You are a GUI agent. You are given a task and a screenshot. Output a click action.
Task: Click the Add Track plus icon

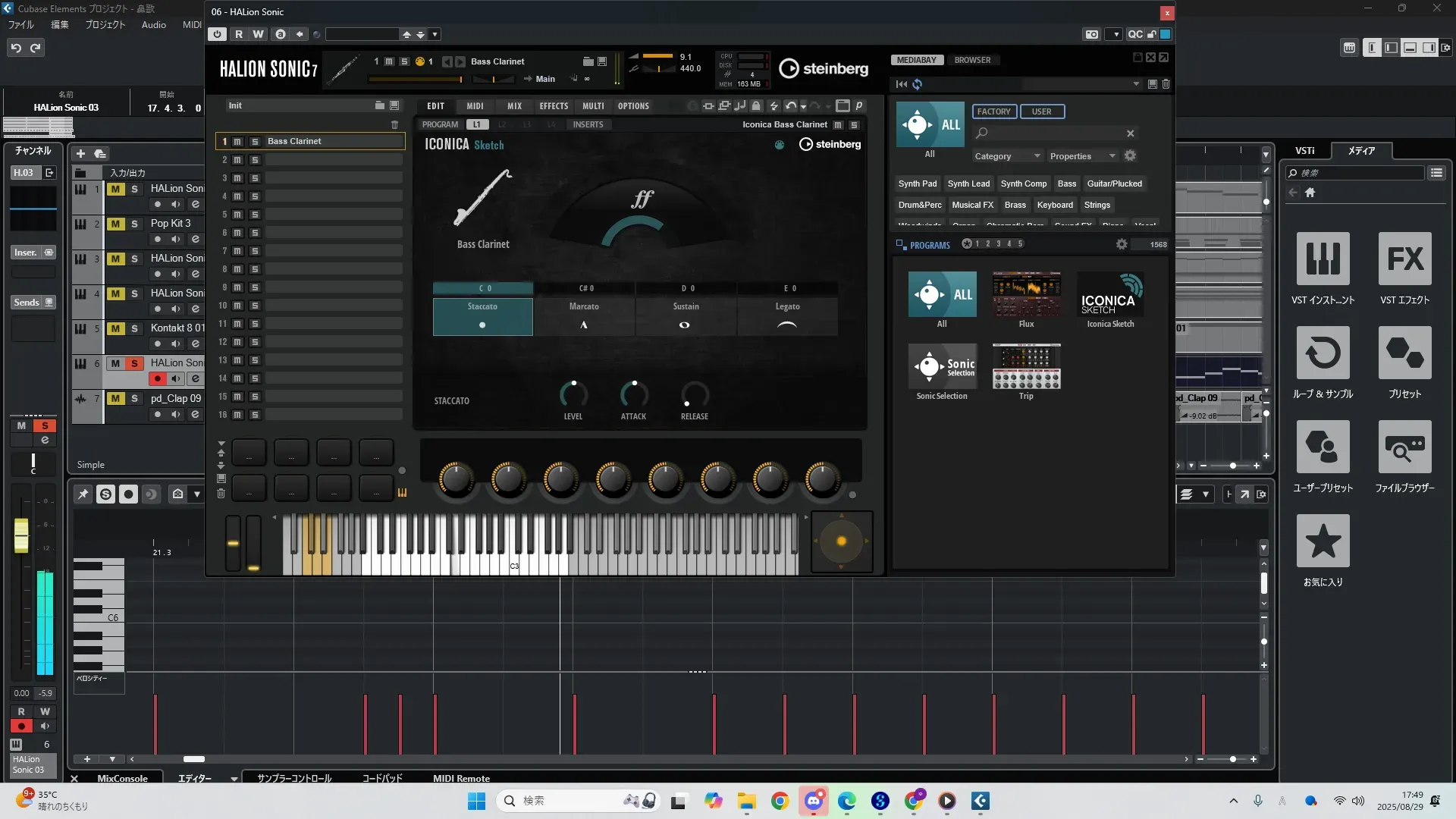81,154
